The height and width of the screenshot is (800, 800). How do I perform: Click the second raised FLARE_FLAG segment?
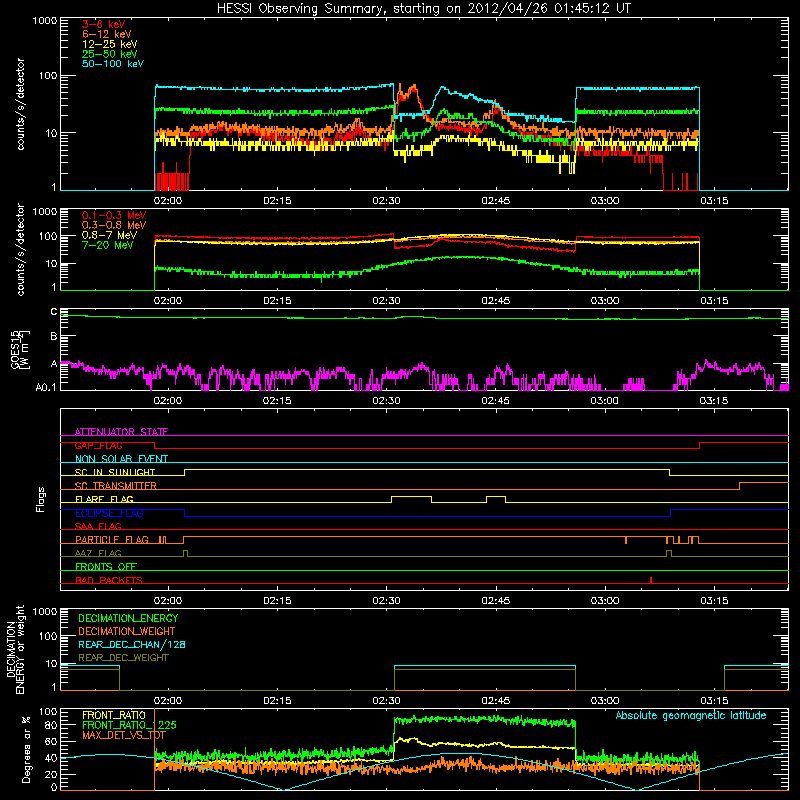(496, 496)
